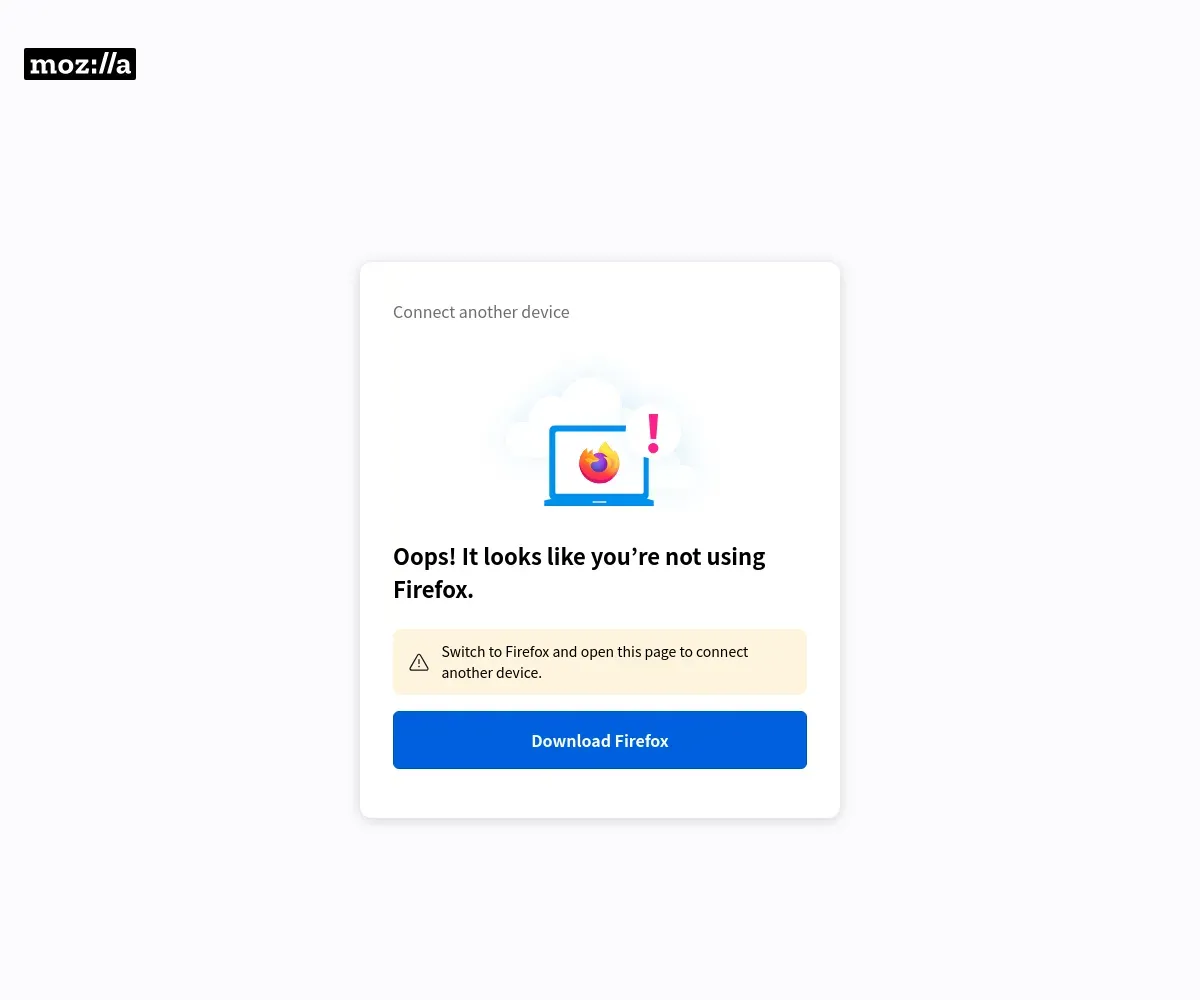Download Firefox using the blue button

[600, 740]
